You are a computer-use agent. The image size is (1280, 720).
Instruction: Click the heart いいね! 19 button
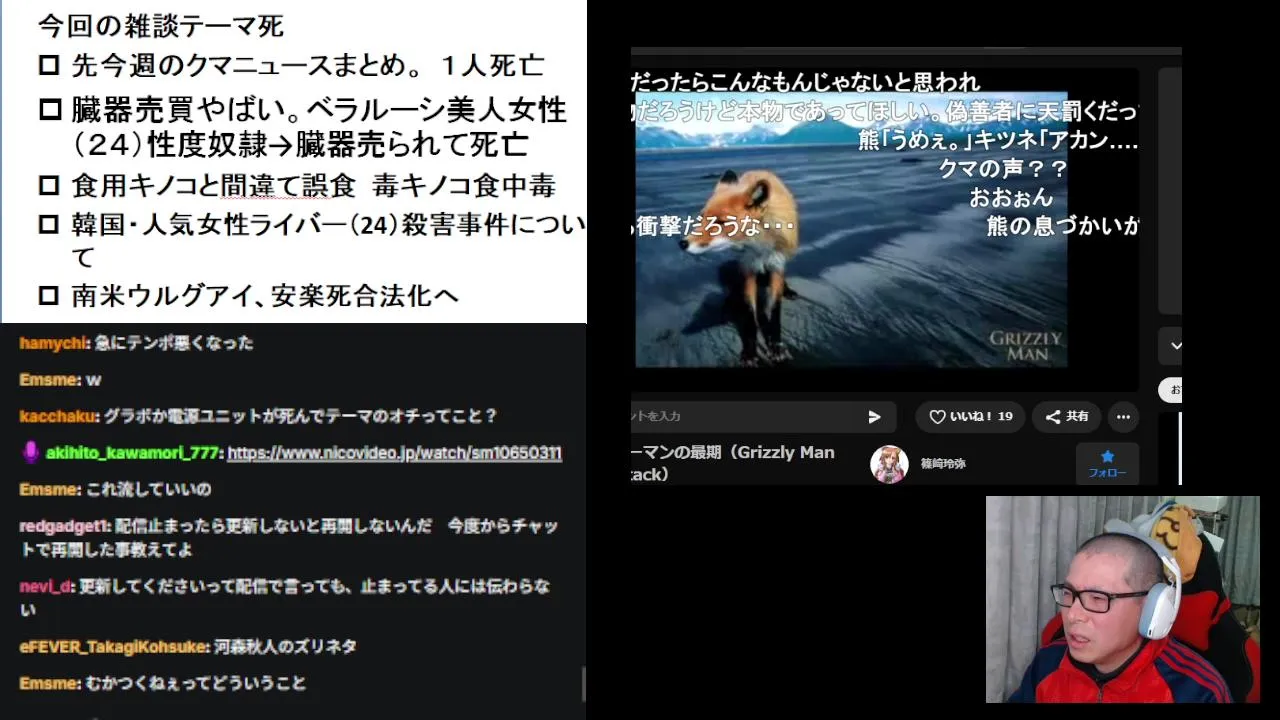970,417
